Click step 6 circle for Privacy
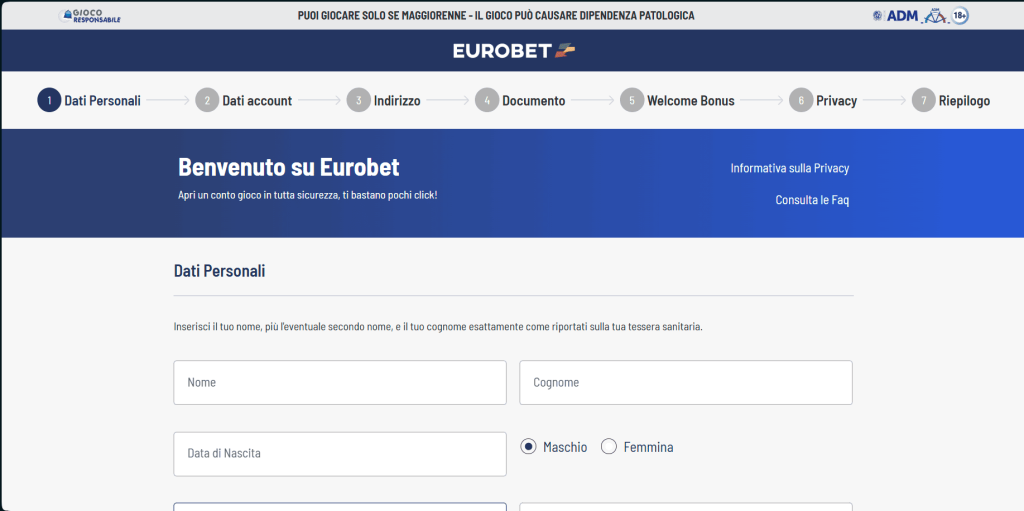Image resolution: width=1024 pixels, height=511 pixels. pyautogui.click(x=801, y=101)
